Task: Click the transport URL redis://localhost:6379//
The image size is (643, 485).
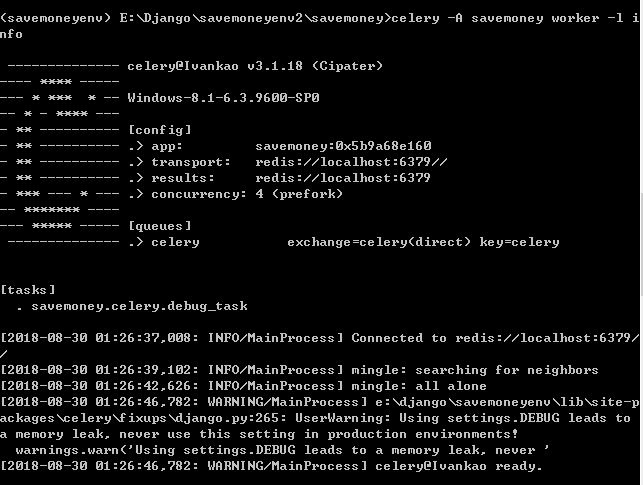Action: [x=351, y=162]
